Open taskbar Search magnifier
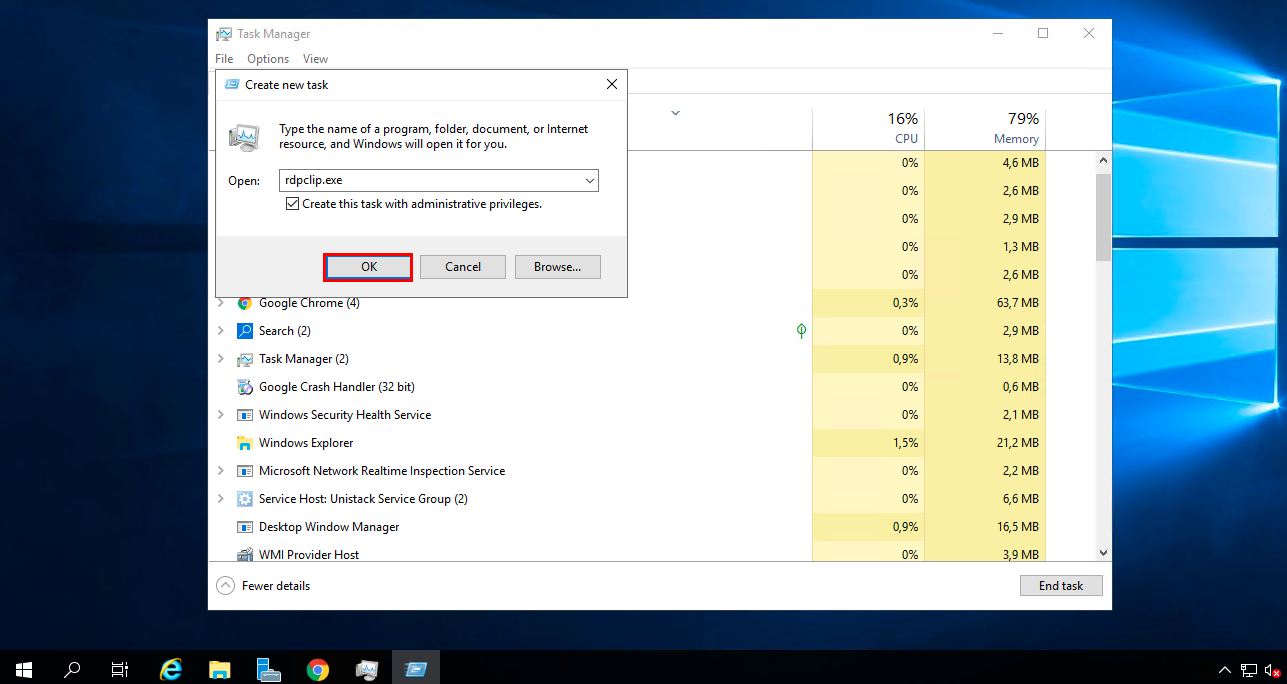Screen dimensions: 1287x684 [x=72, y=669]
